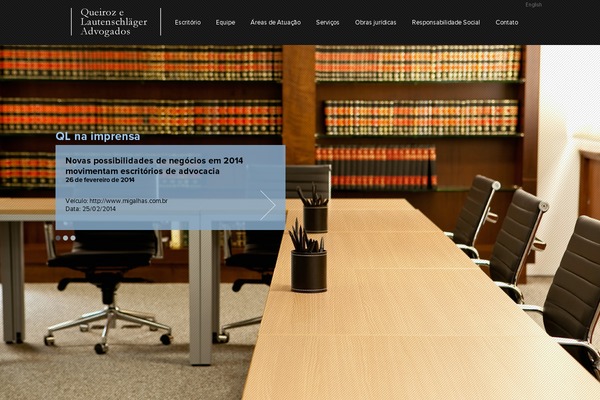Open the 'Novas possibilidades de negócios em 2014' headline
This screenshot has width=600, height=400.
[x=154, y=165]
